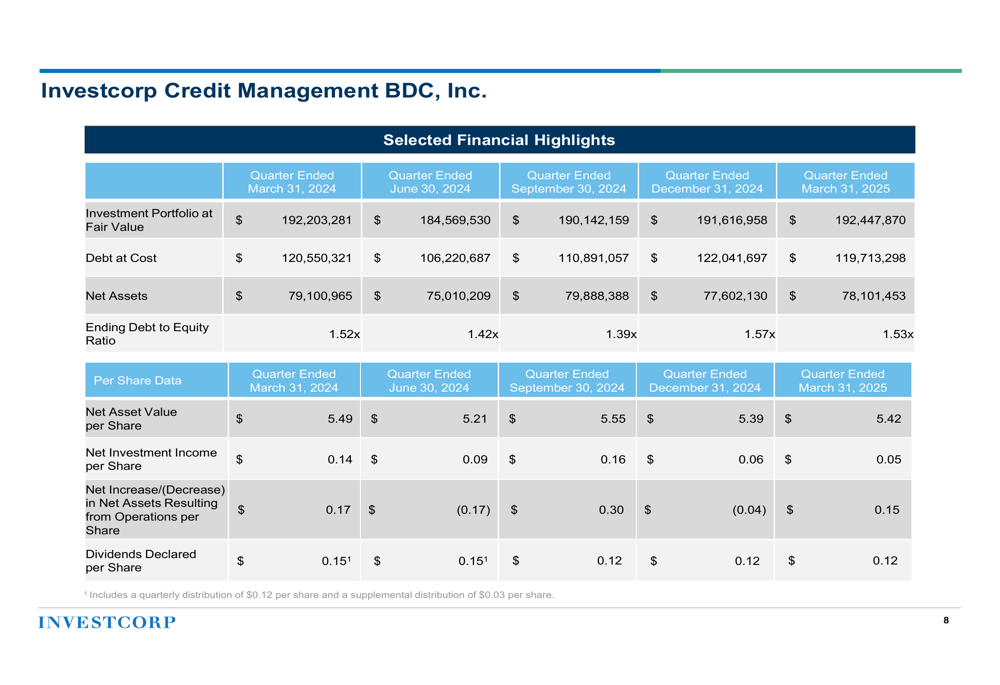1000x685 pixels.
Task: Click net investment income value 0.06
Action: click(x=751, y=459)
